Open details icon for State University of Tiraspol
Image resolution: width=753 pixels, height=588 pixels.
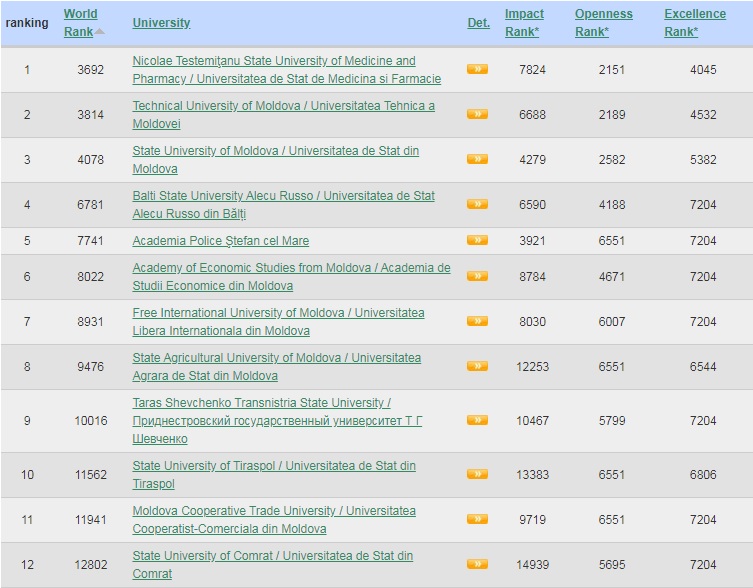[477, 474]
